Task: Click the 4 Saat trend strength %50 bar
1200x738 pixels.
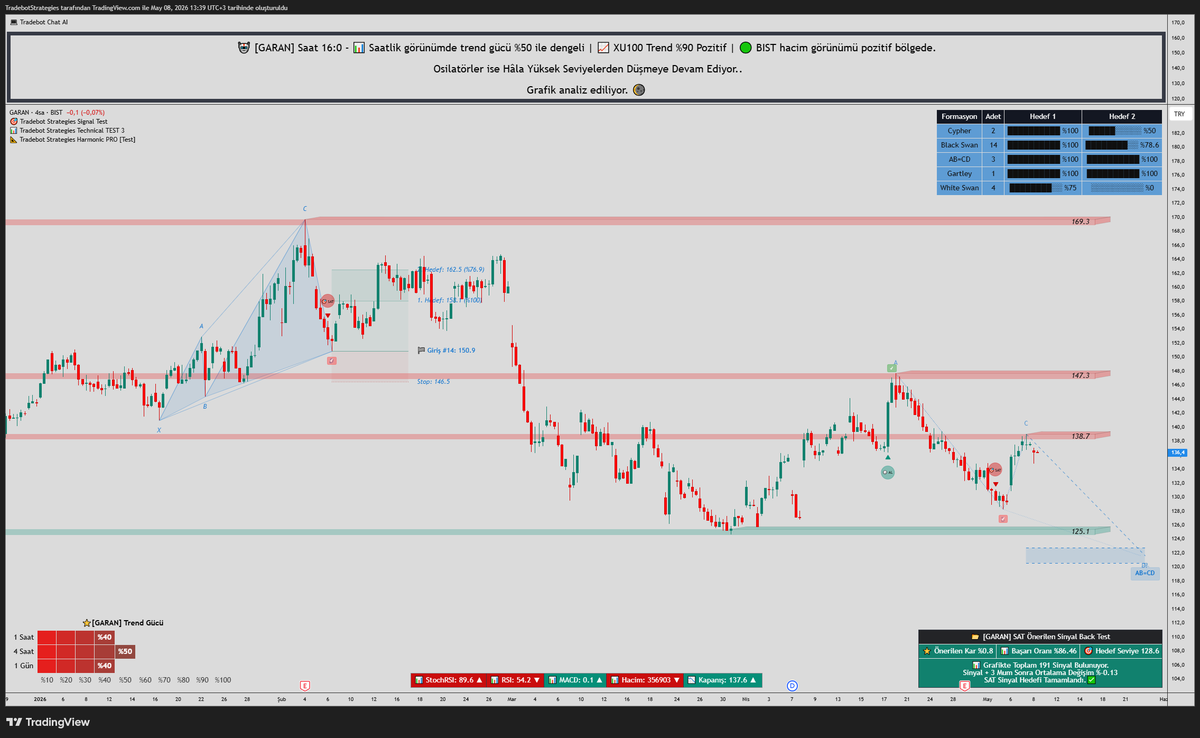Action: (87, 651)
